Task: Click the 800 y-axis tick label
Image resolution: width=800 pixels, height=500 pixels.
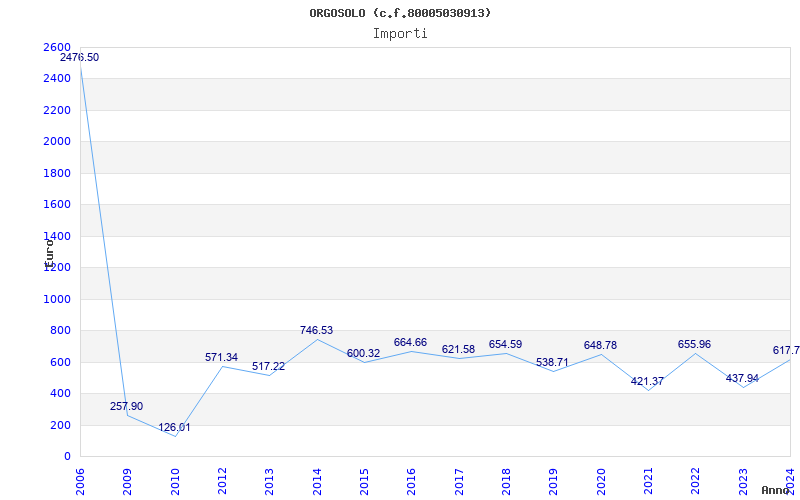Action: pyautogui.click(x=60, y=331)
